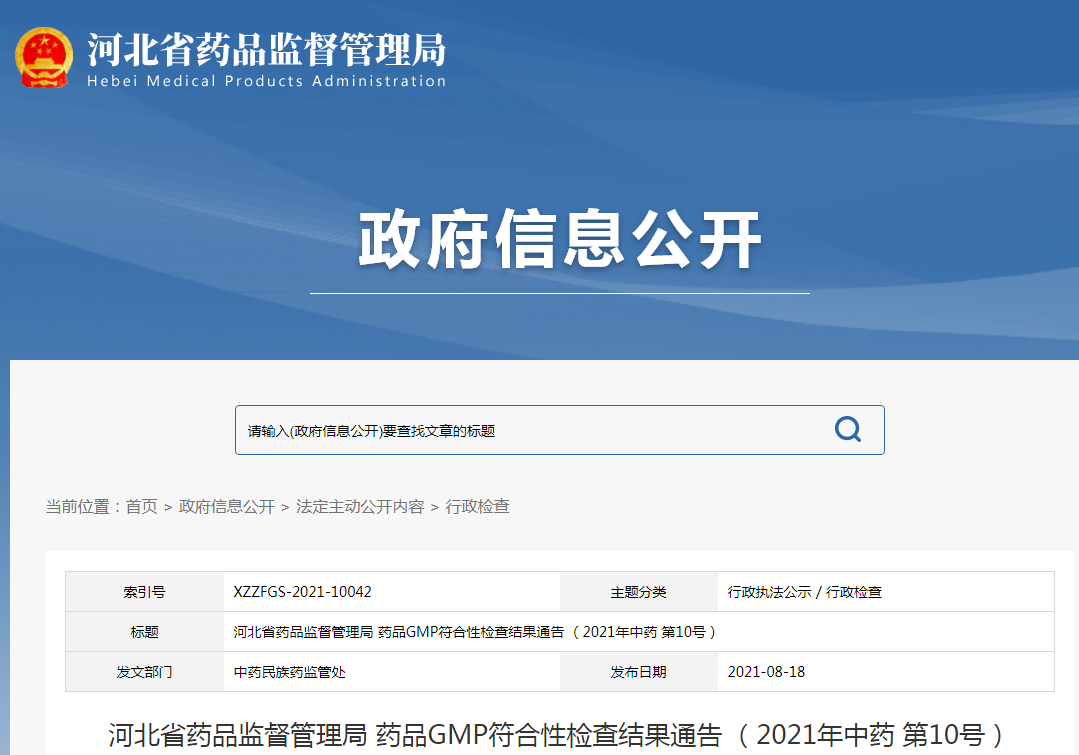Click the 河北省药品监督管理局 site title

[x=267, y=50]
